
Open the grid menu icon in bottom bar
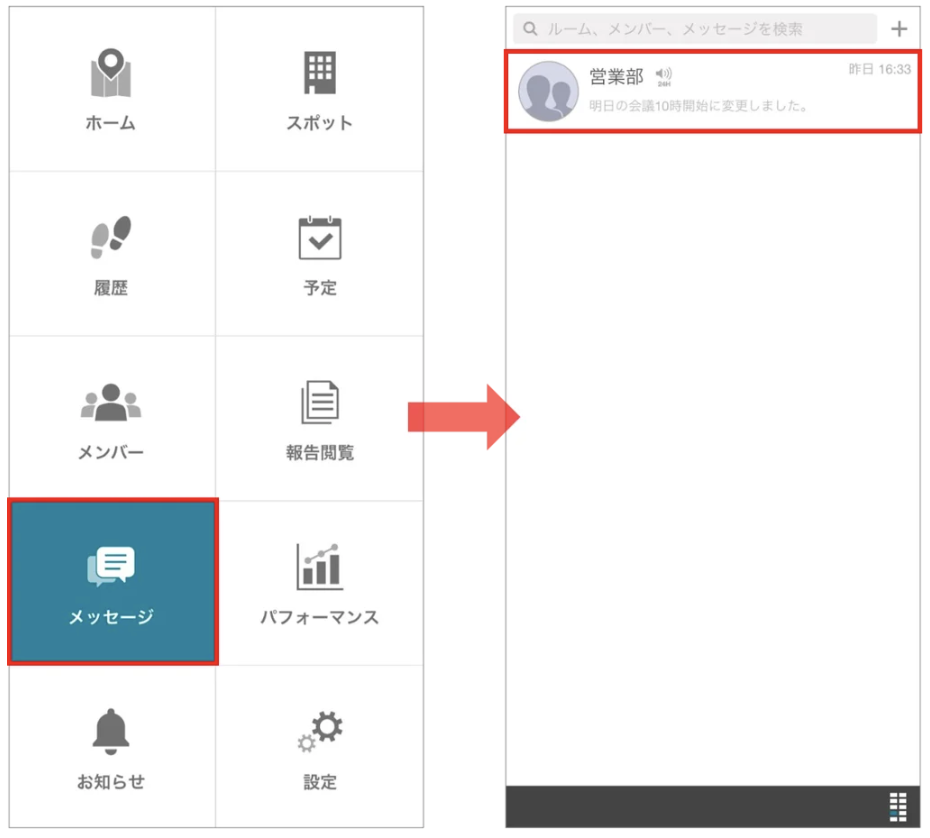(898, 807)
